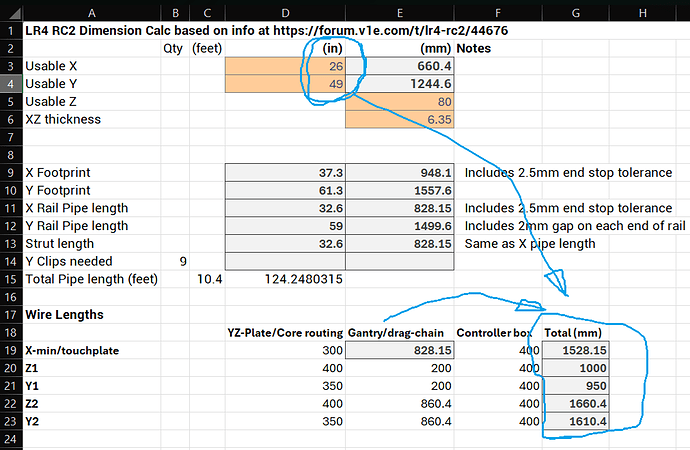Click 'Total Pipe length (feet)' label
The height and width of the screenshot is (450, 690).
[92, 279]
